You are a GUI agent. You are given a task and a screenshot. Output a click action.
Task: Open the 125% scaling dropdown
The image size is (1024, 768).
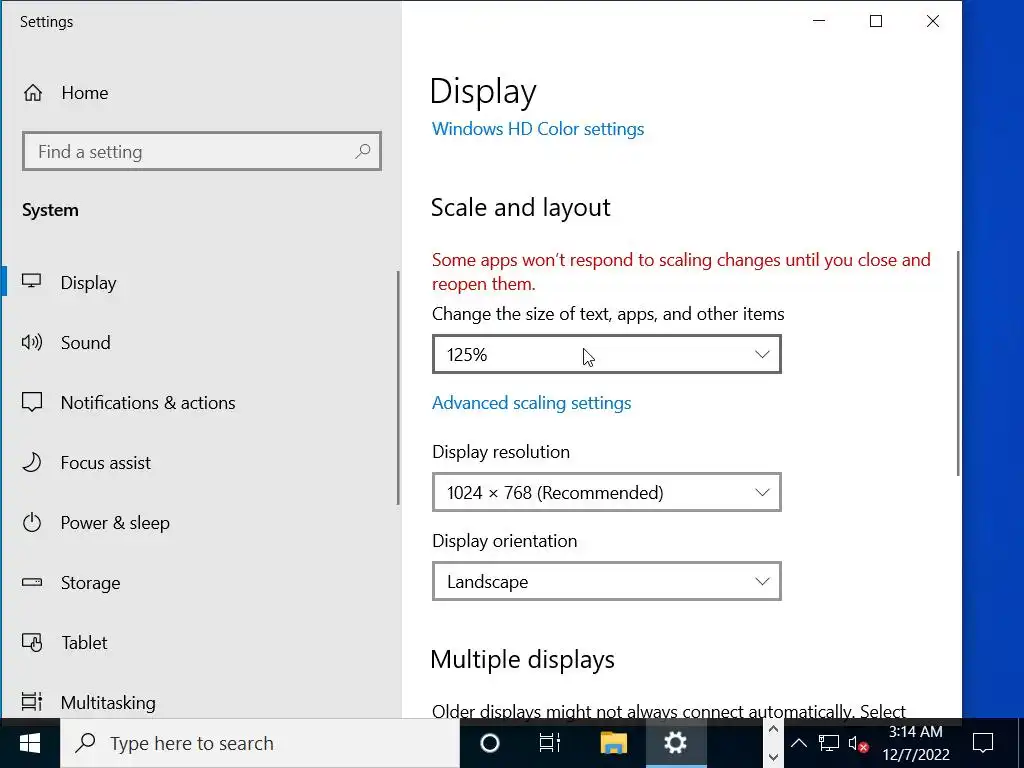tap(607, 355)
